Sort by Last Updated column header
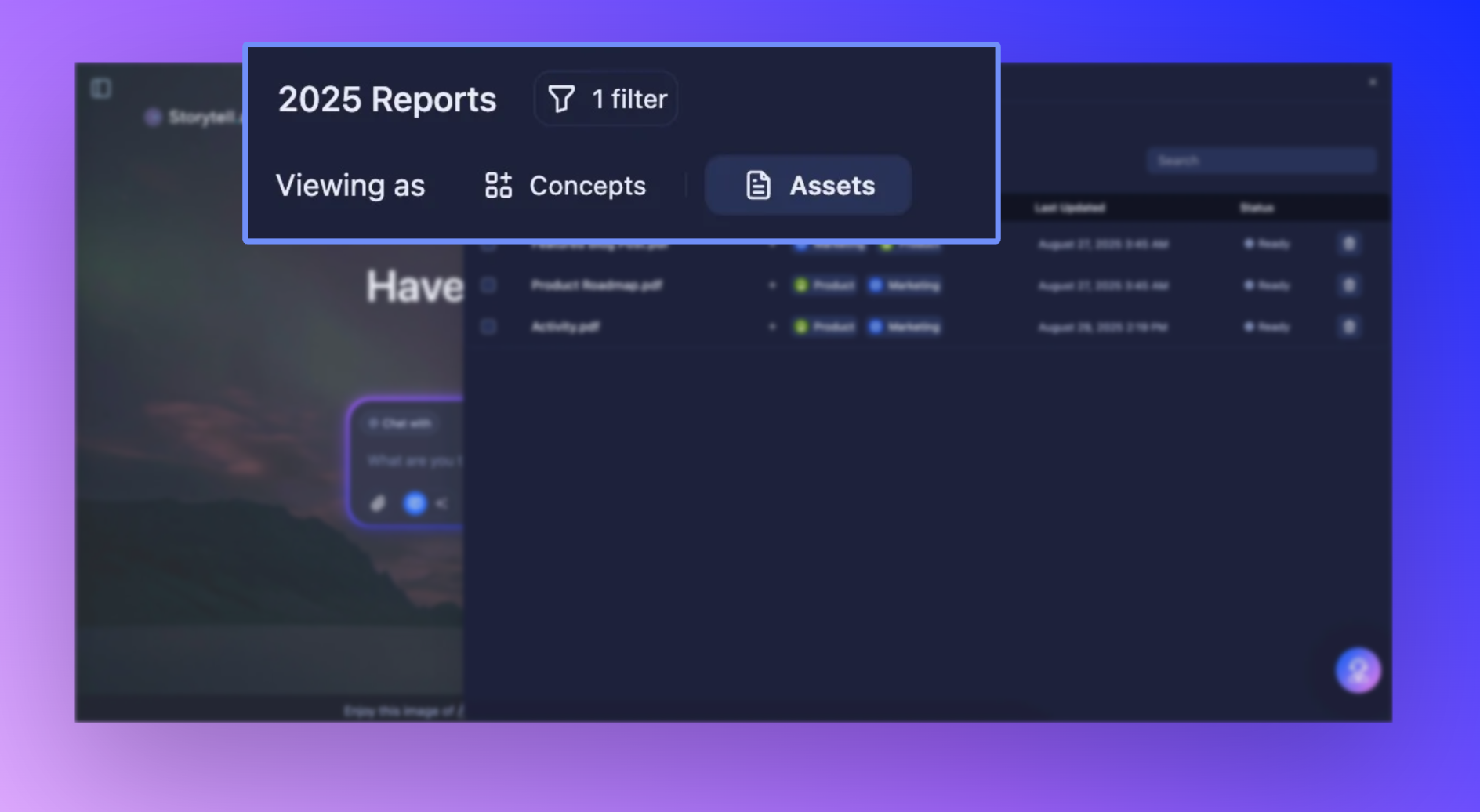This screenshot has width=1480, height=812. pos(1069,208)
